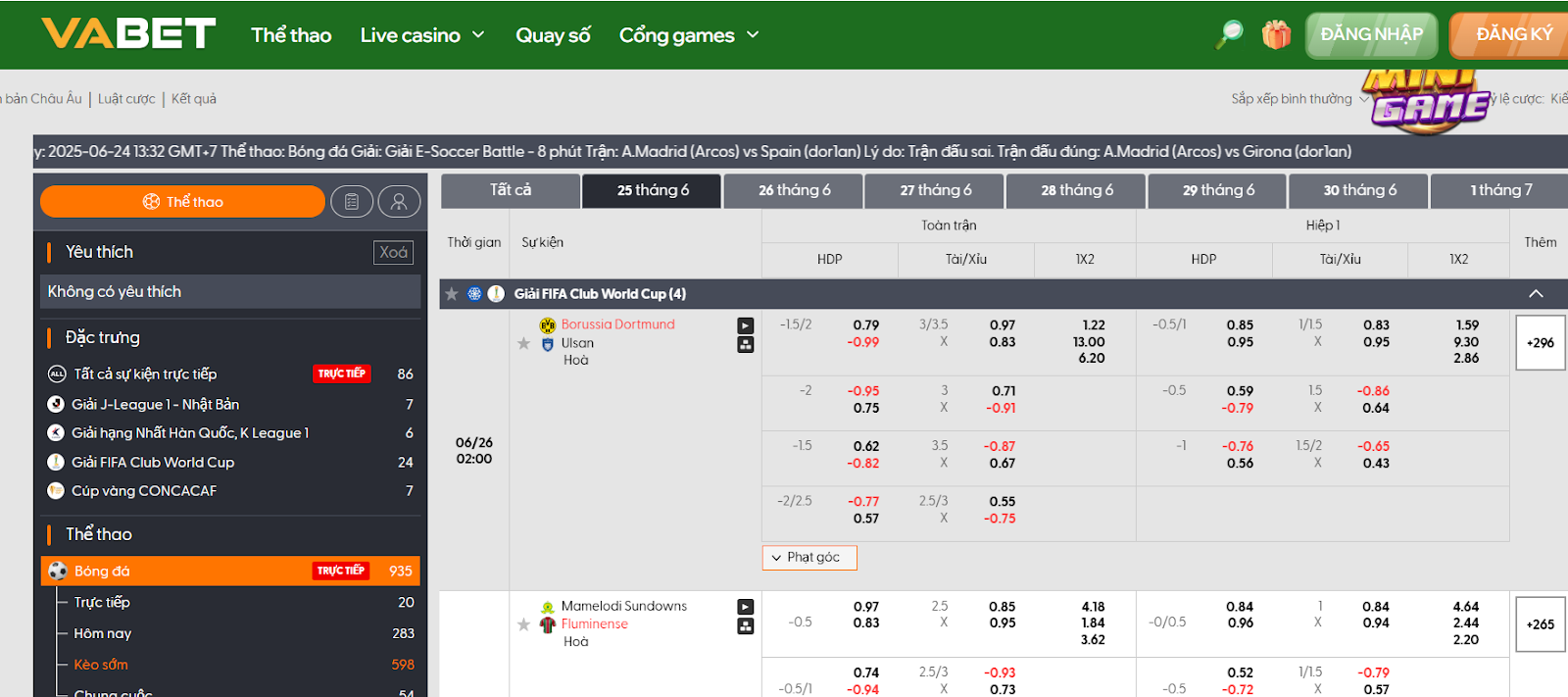This screenshot has width=1568, height=697.
Task: Select the 27 tháng 6 tab
Action: (935, 190)
